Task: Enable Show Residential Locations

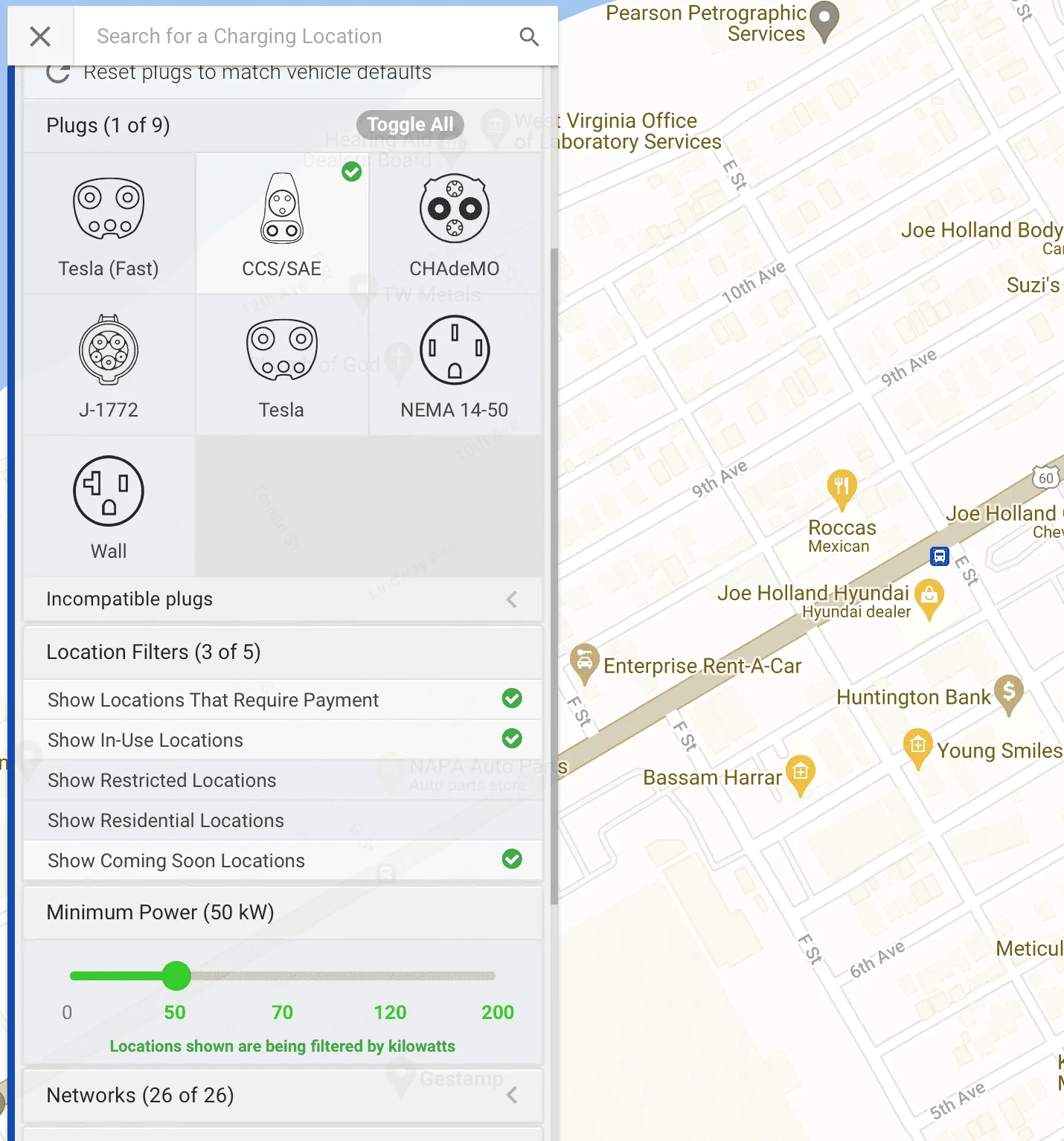Action: 283,820
